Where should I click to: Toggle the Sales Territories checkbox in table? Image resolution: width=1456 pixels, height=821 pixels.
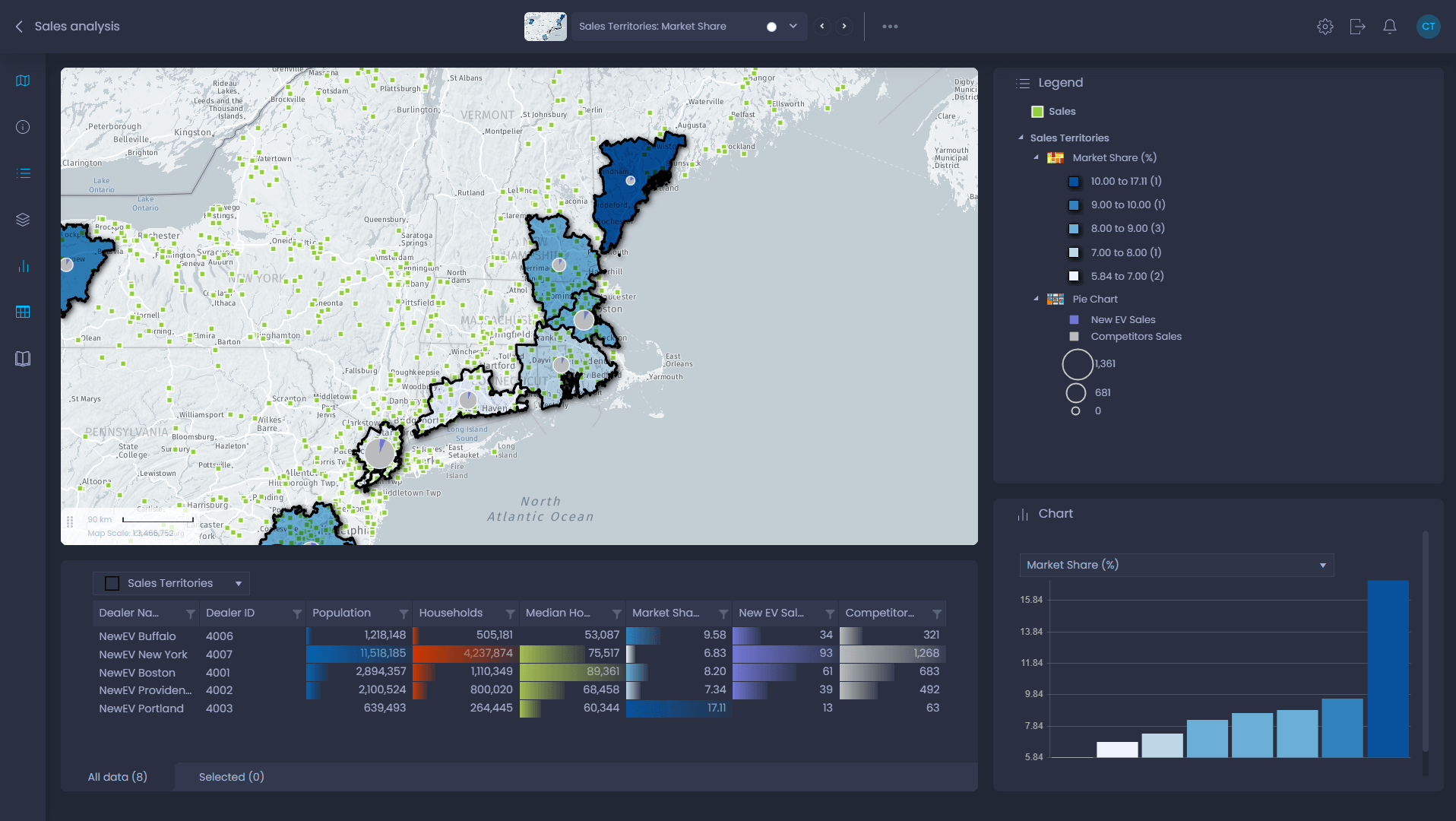click(x=112, y=584)
